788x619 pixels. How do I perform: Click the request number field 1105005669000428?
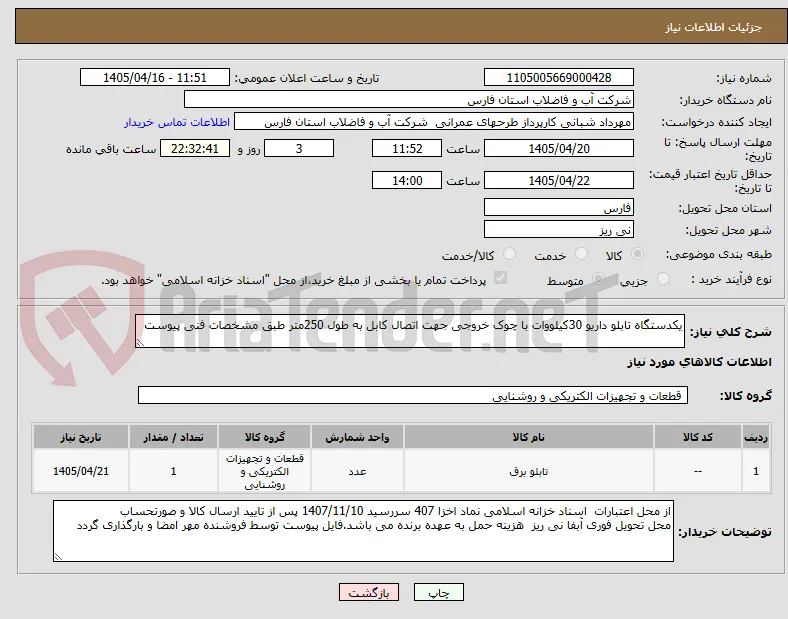559,78
